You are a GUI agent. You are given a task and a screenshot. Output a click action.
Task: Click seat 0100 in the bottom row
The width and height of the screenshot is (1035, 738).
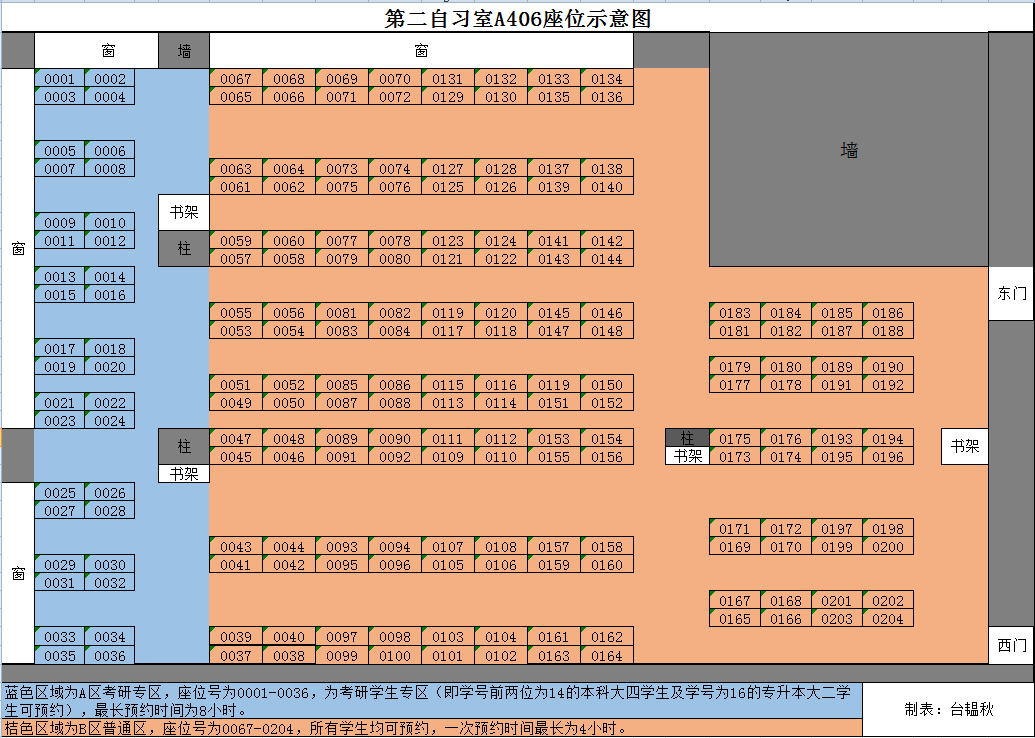pos(395,656)
